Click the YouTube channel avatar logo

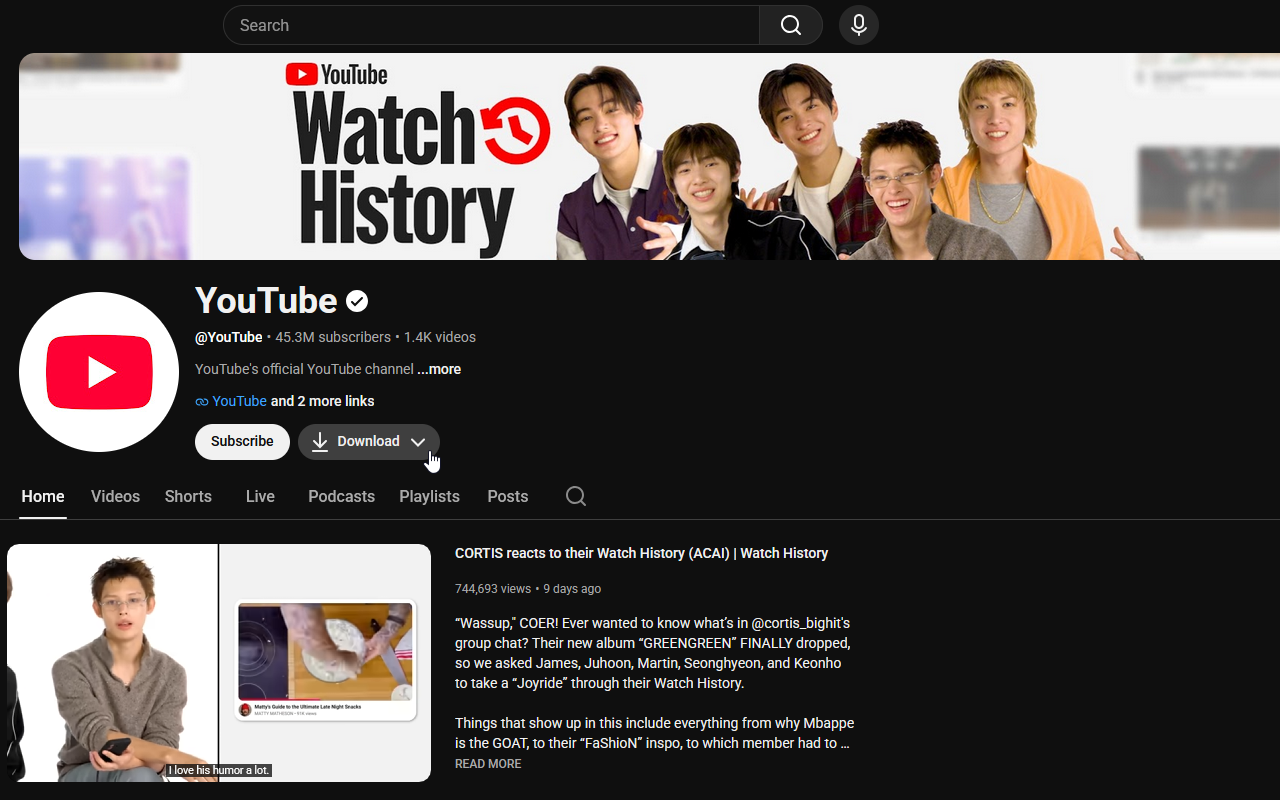(x=99, y=372)
